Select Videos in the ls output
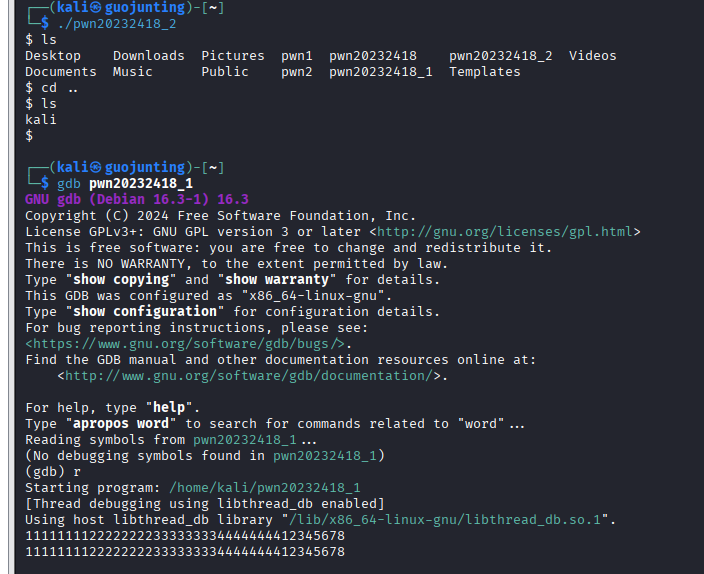 tap(593, 56)
